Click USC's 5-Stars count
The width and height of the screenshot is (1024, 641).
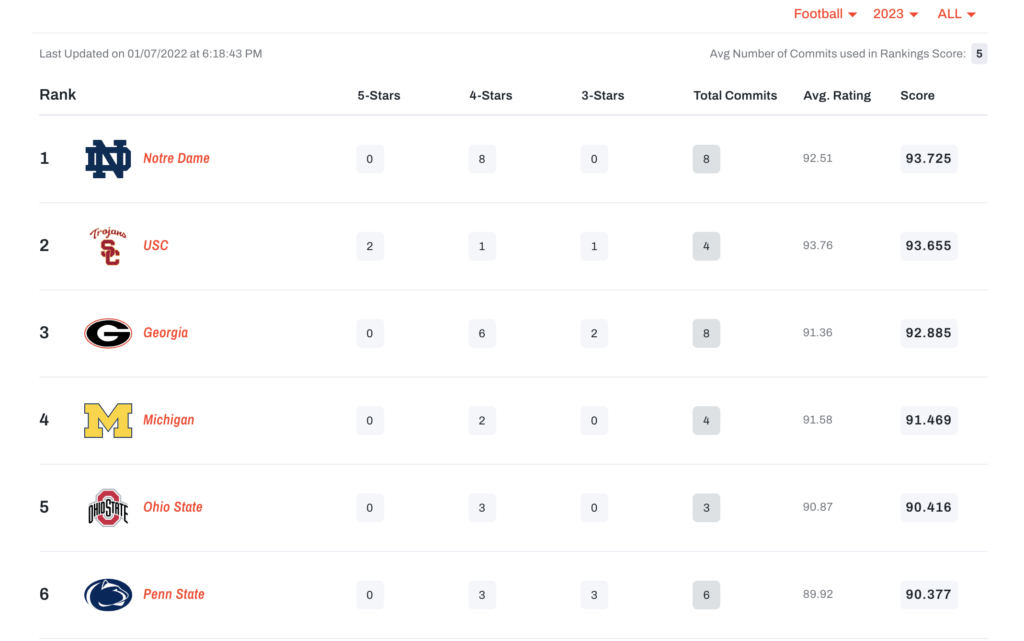[x=370, y=246]
